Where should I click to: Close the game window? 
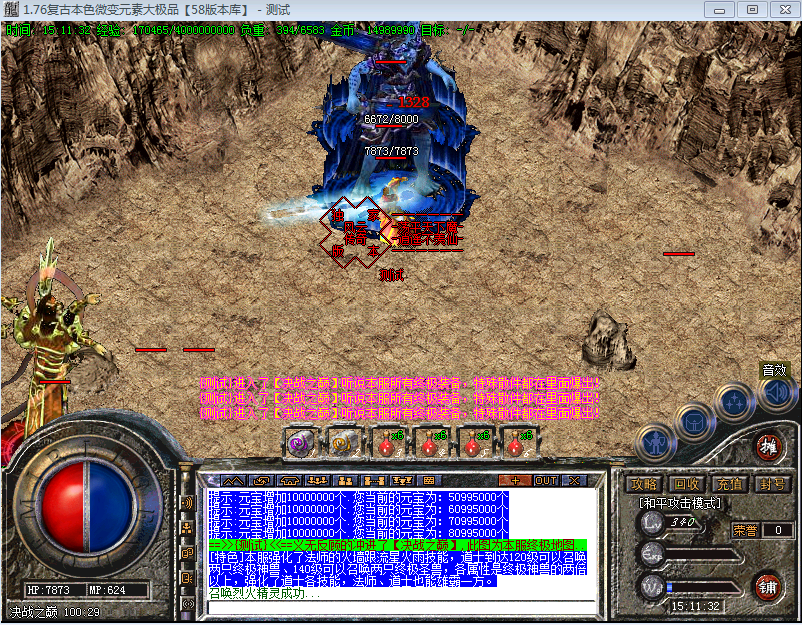(785, 10)
